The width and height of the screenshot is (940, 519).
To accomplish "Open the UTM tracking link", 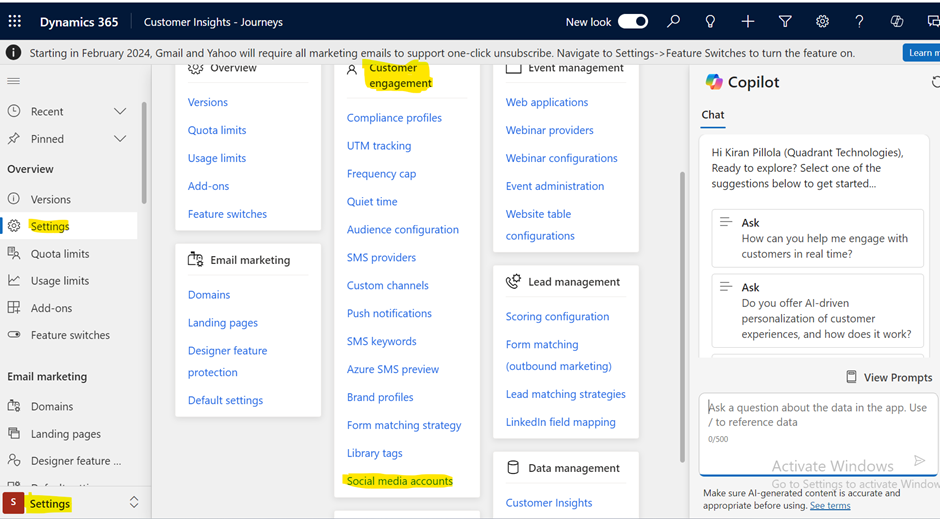I will click(x=379, y=146).
